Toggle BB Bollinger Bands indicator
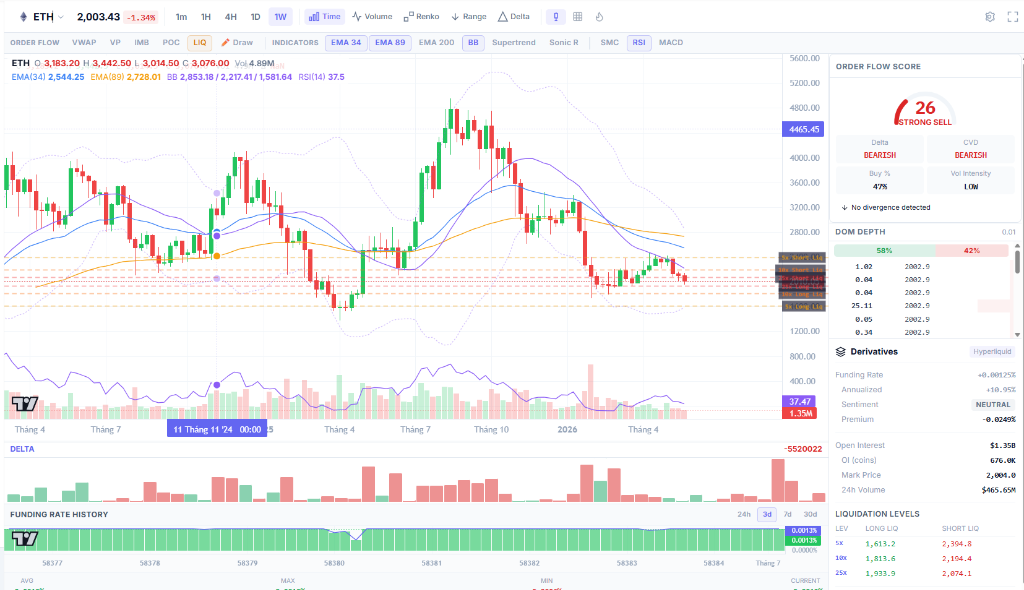 [473, 42]
